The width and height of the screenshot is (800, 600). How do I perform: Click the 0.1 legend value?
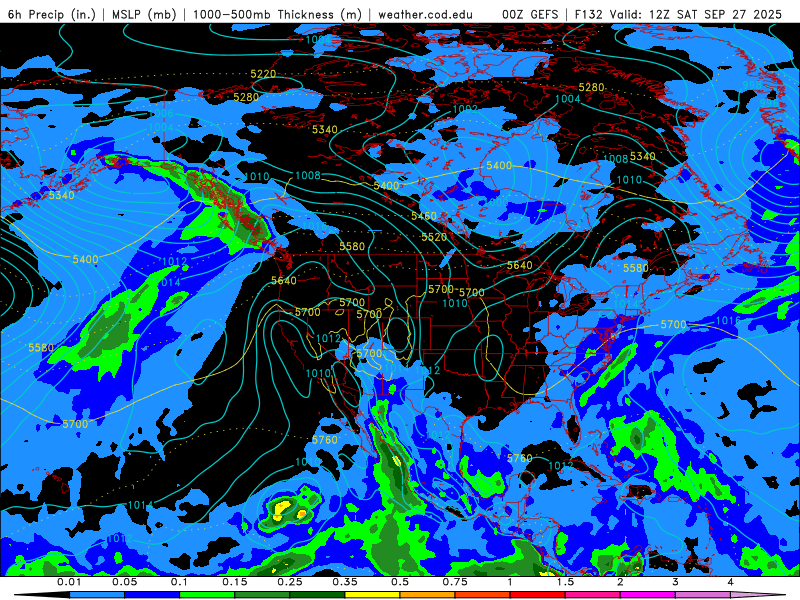179,582
